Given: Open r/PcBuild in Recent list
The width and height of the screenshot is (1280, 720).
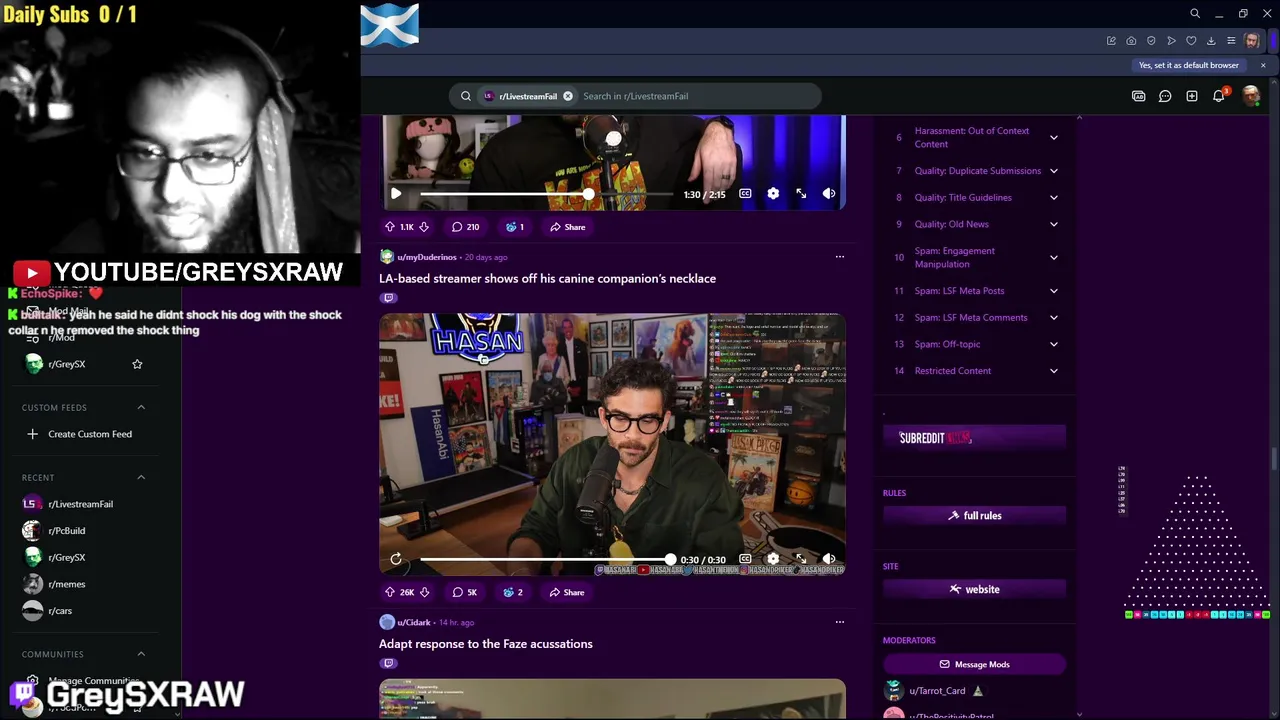Looking at the screenshot, I should click(x=66, y=531).
